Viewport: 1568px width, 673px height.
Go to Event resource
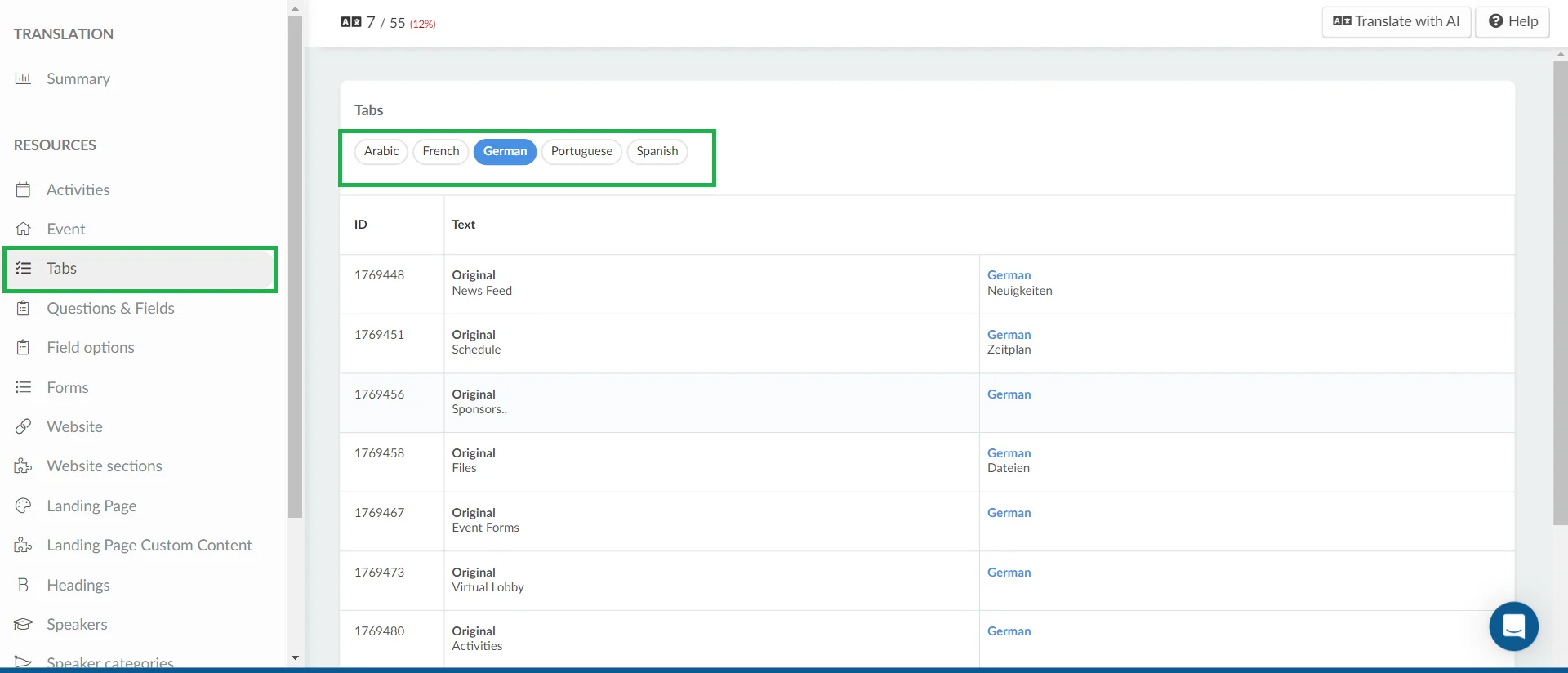(66, 229)
